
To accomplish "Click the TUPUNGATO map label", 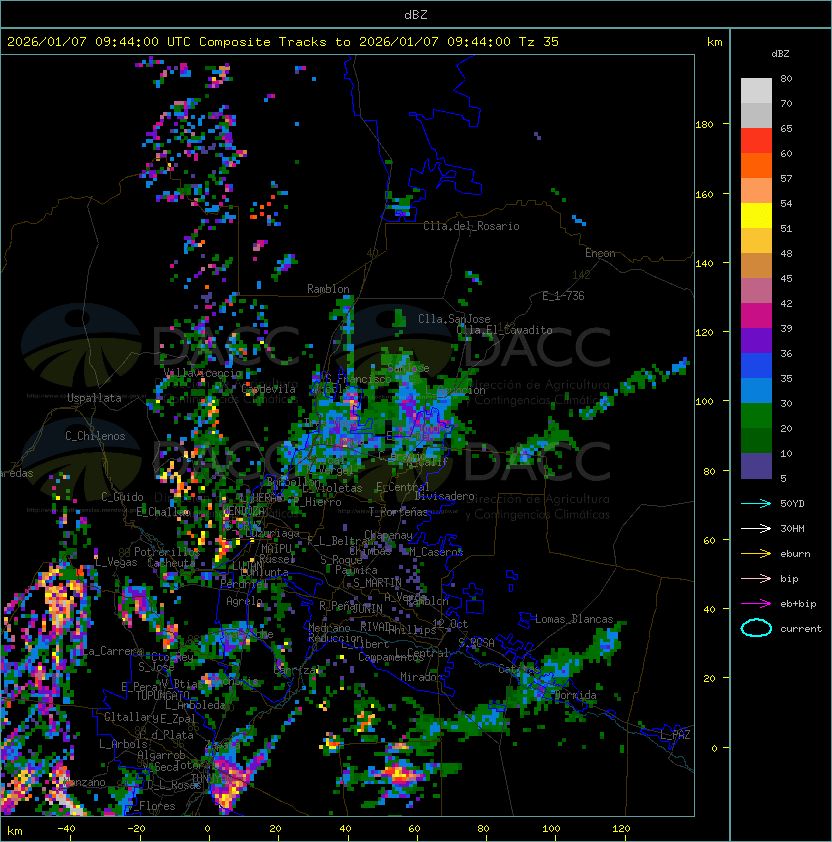I will click(162, 695).
